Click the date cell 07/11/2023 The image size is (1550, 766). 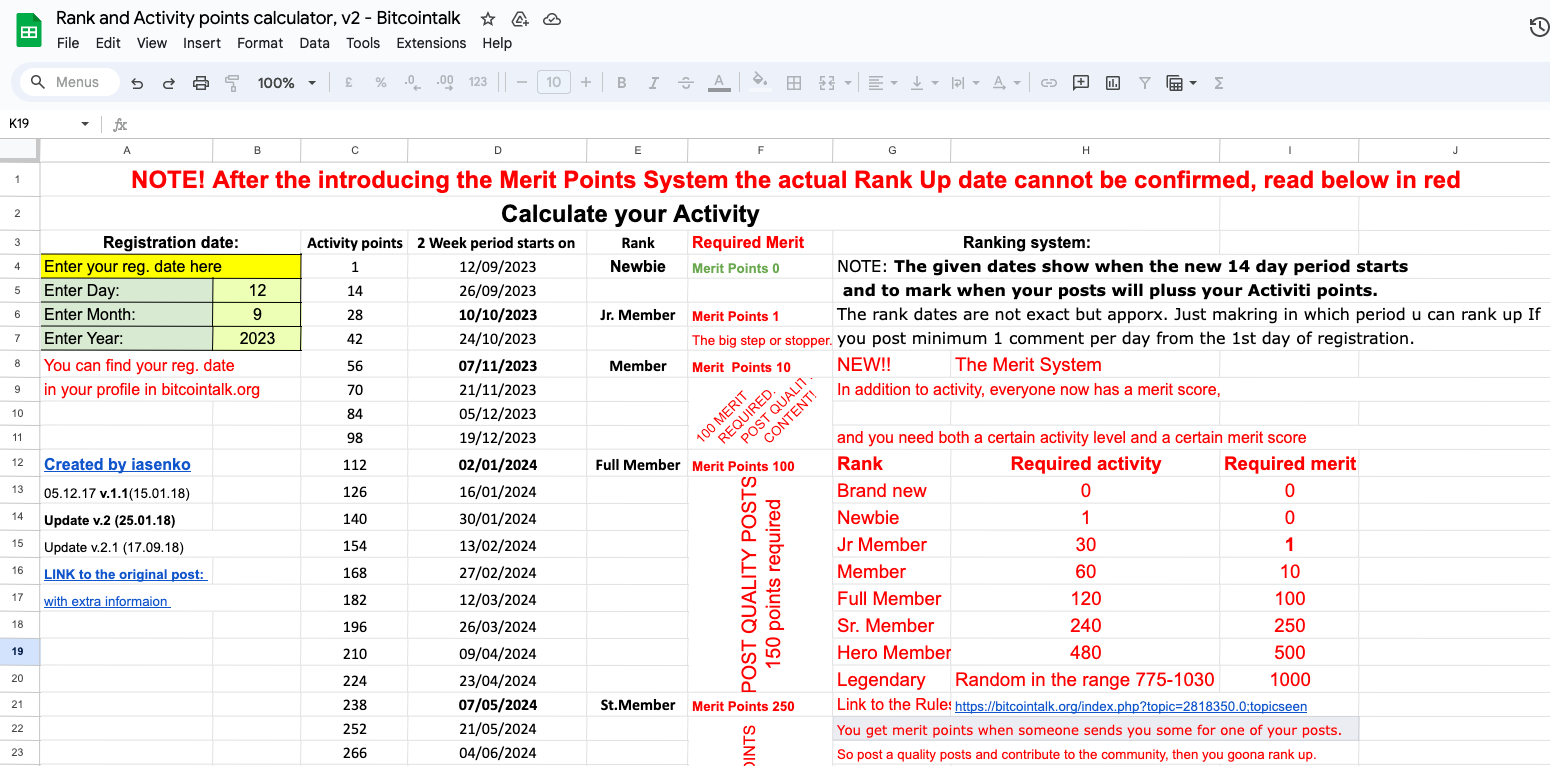tap(498, 366)
